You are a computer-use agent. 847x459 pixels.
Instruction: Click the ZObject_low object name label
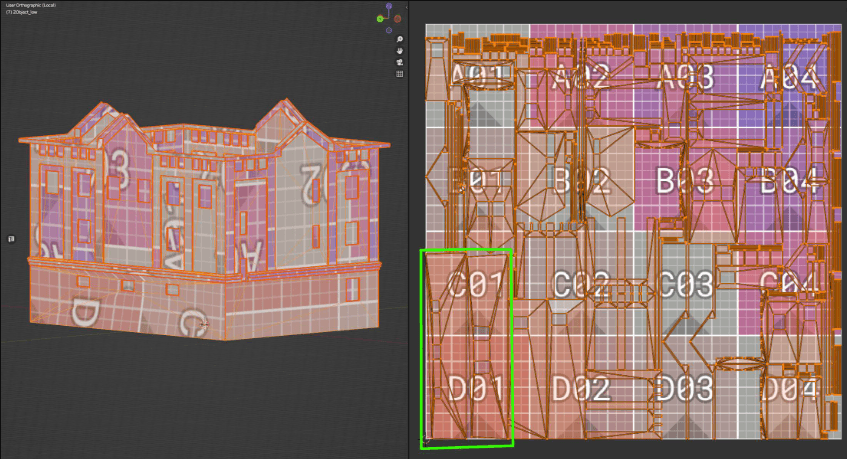30,12
